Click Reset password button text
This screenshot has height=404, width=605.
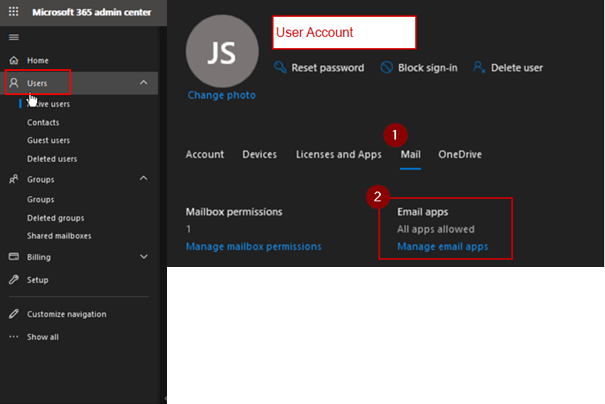[328, 68]
